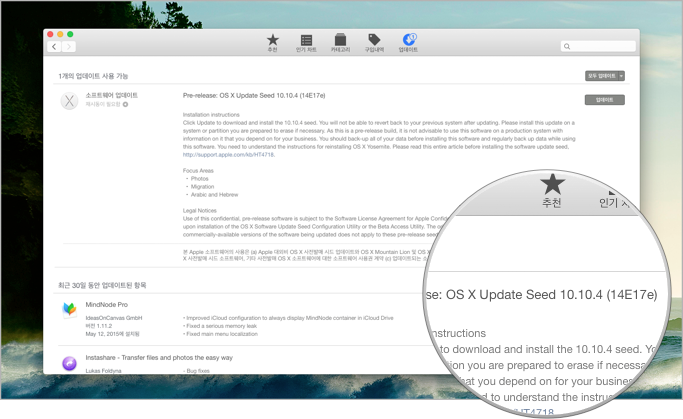
Task: Click the '최근 30일 동안 업데이트된 항목' heading
Action: coord(102,285)
